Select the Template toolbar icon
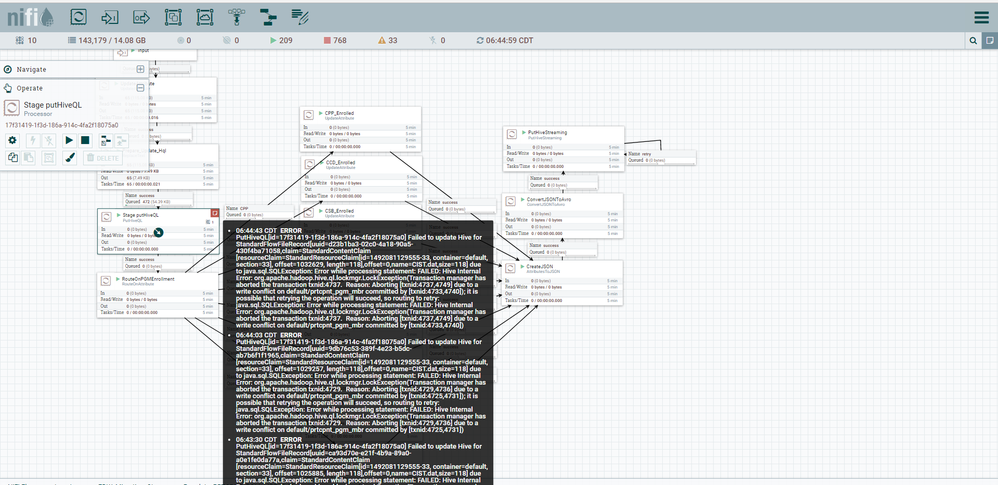Image resolution: width=998 pixels, height=485 pixels. pyautogui.click(x=268, y=16)
